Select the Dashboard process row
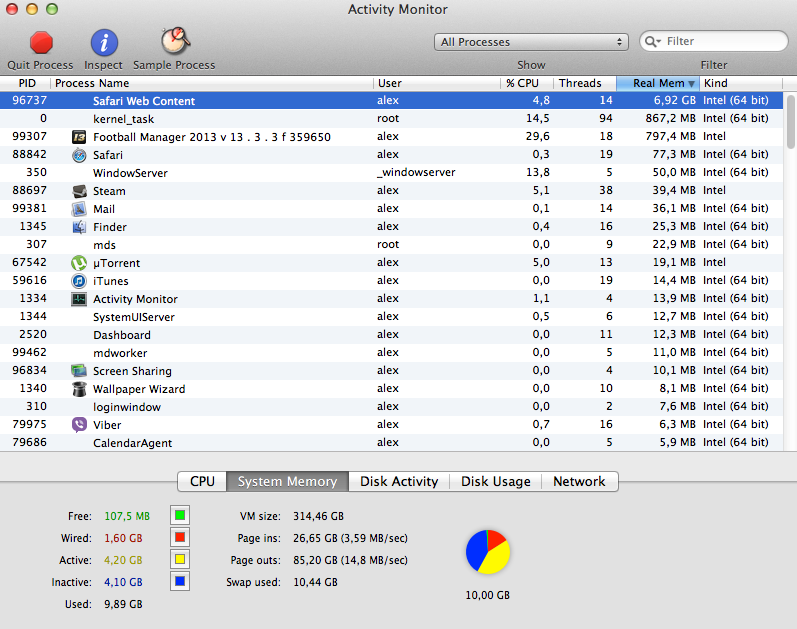The image size is (797, 629). pos(391,335)
